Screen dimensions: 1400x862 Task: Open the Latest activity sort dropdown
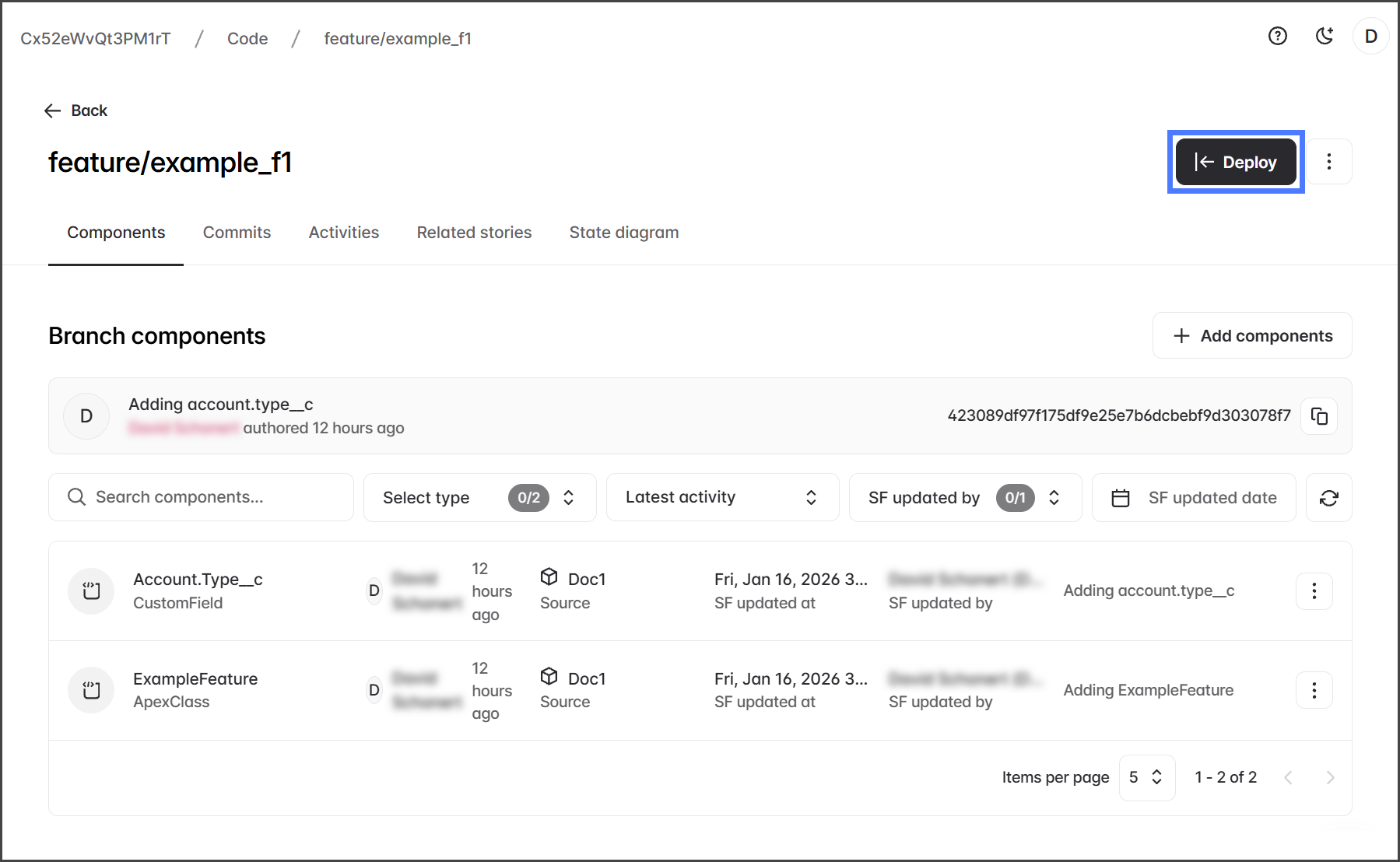click(x=721, y=498)
